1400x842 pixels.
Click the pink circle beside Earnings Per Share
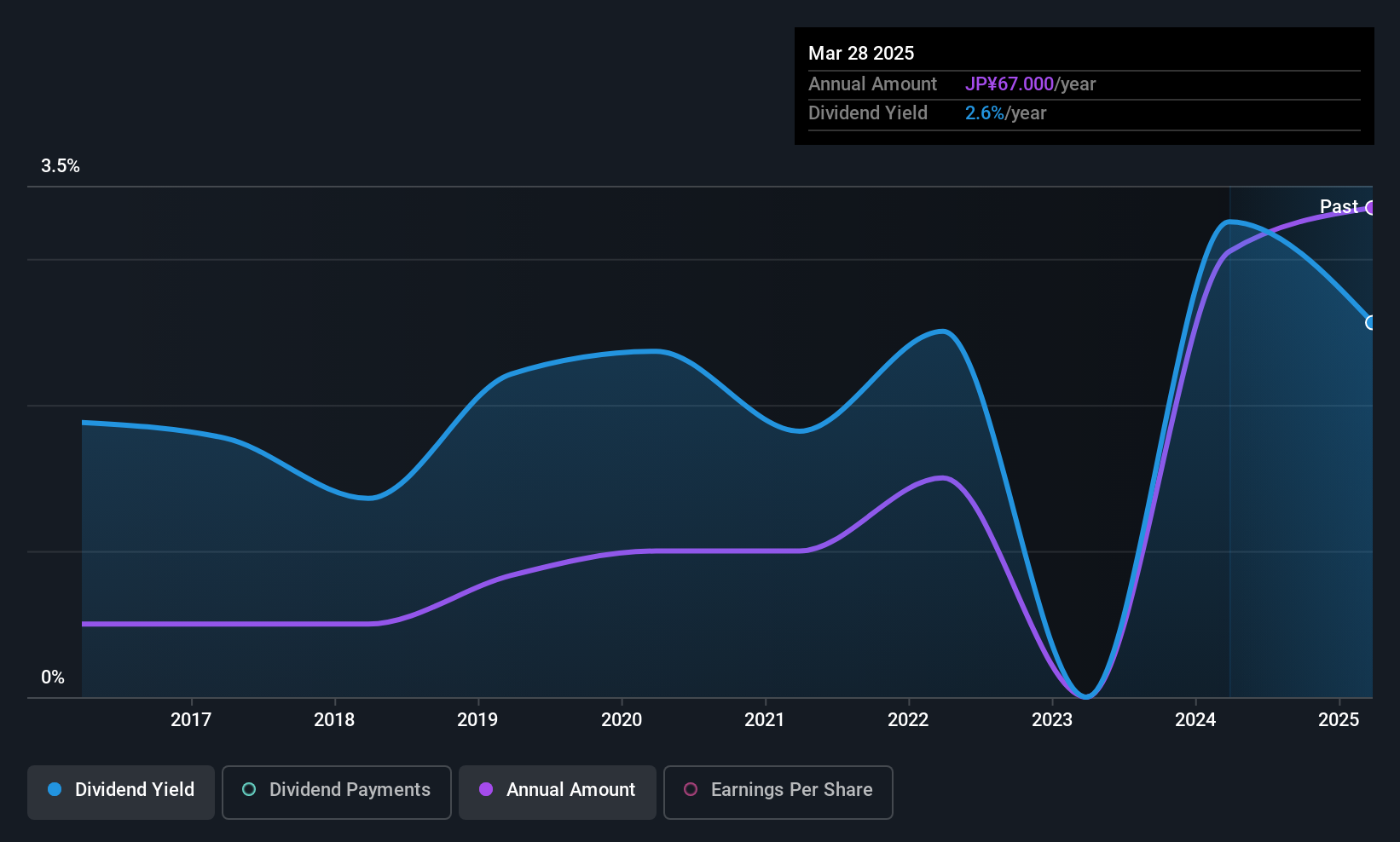click(x=691, y=790)
